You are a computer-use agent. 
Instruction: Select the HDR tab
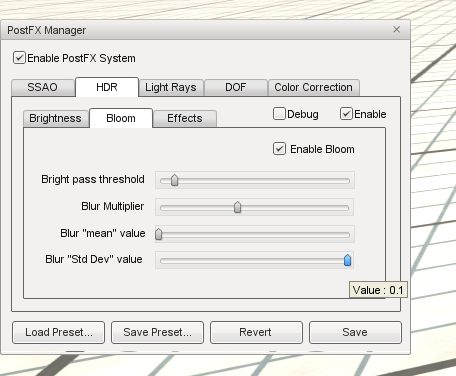click(107, 87)
